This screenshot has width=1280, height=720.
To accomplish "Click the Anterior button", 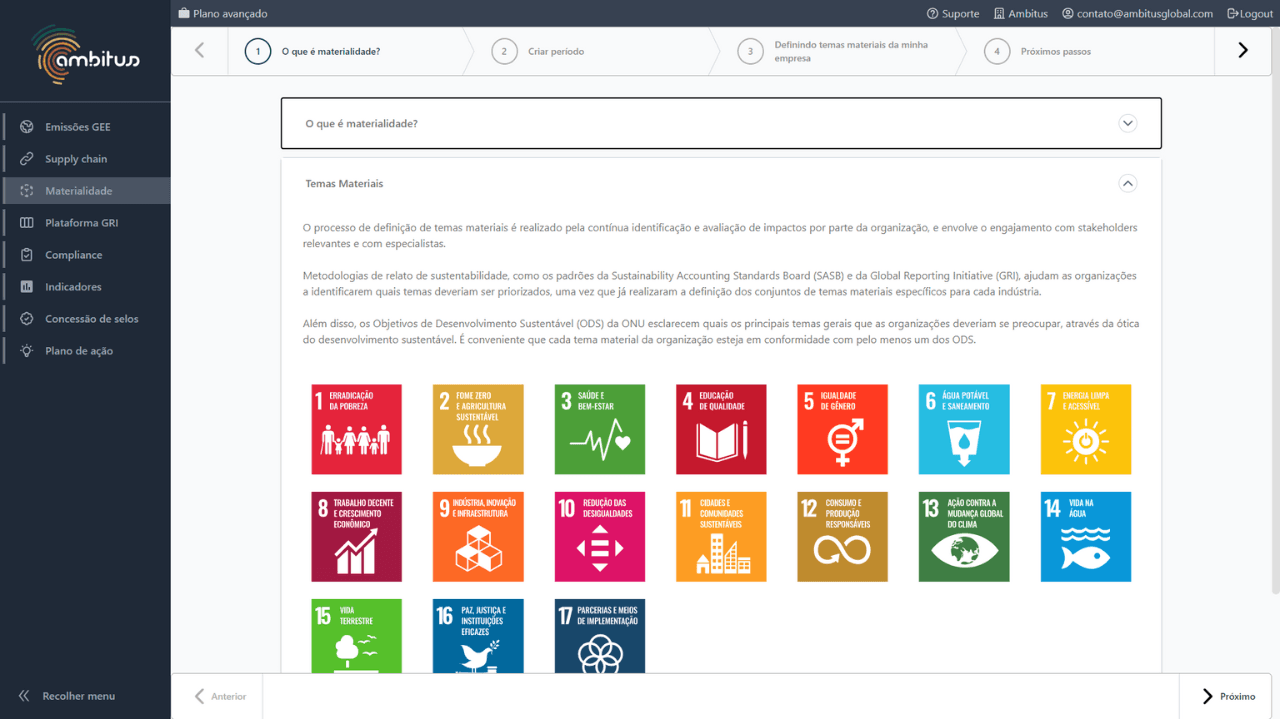I will (220, 696).
